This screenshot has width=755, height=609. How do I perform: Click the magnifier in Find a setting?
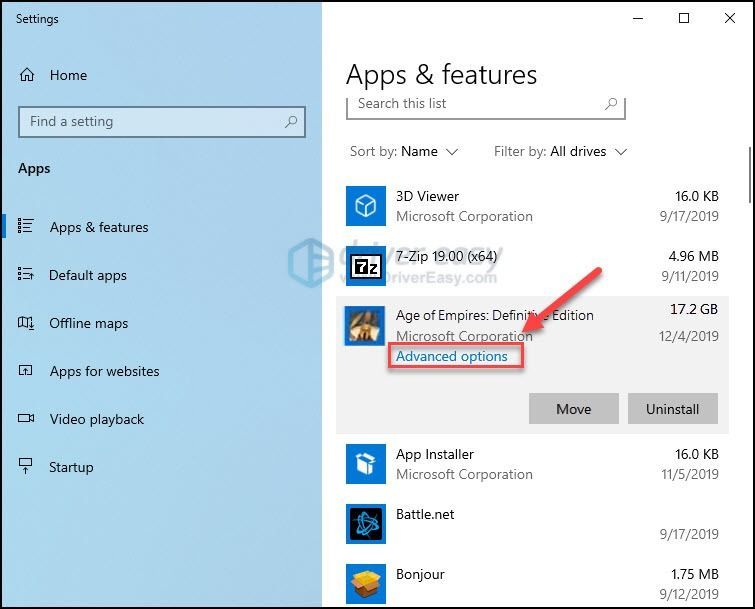291,122
